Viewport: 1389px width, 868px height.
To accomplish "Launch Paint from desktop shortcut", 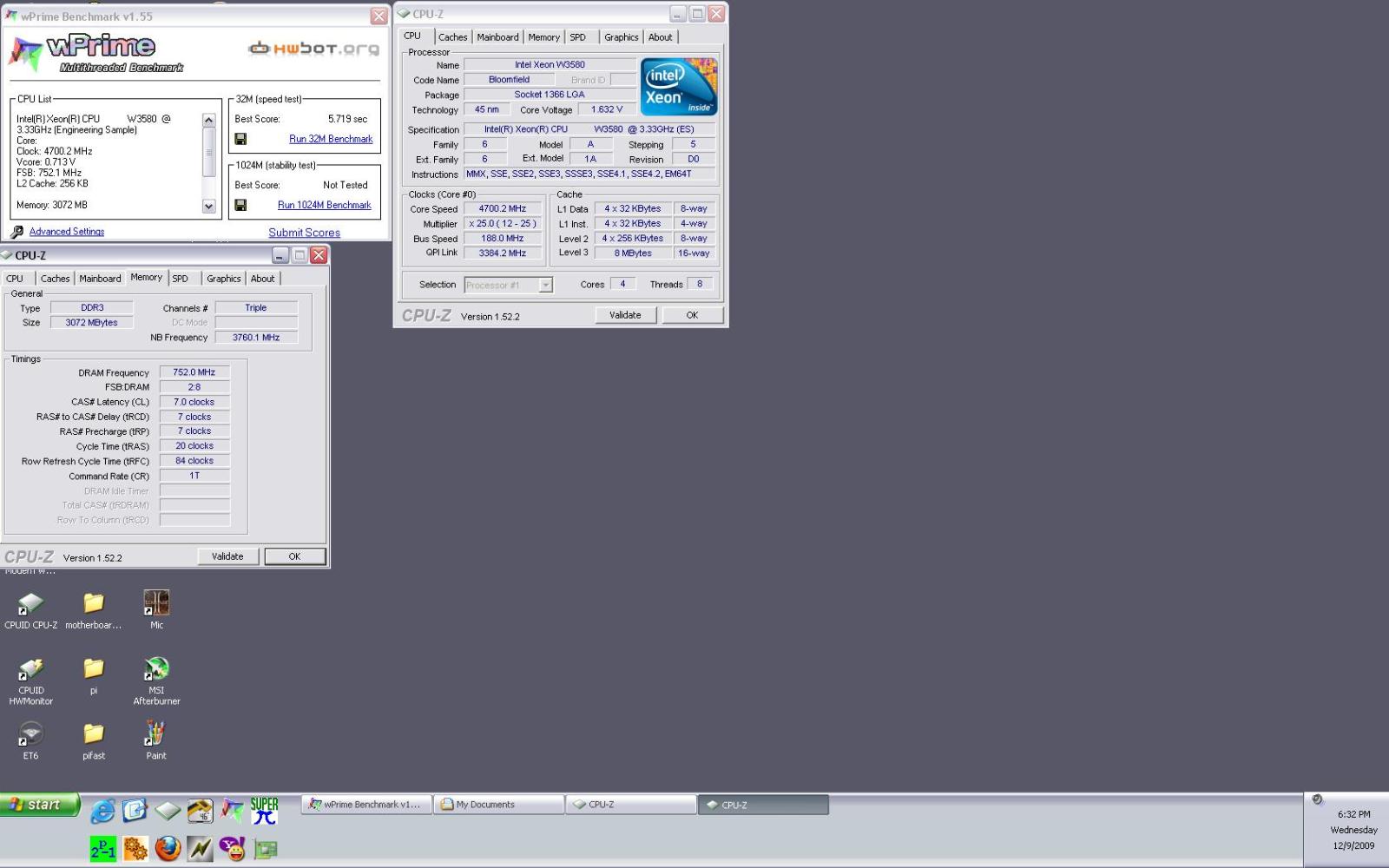I will click(x=156, y=741).
